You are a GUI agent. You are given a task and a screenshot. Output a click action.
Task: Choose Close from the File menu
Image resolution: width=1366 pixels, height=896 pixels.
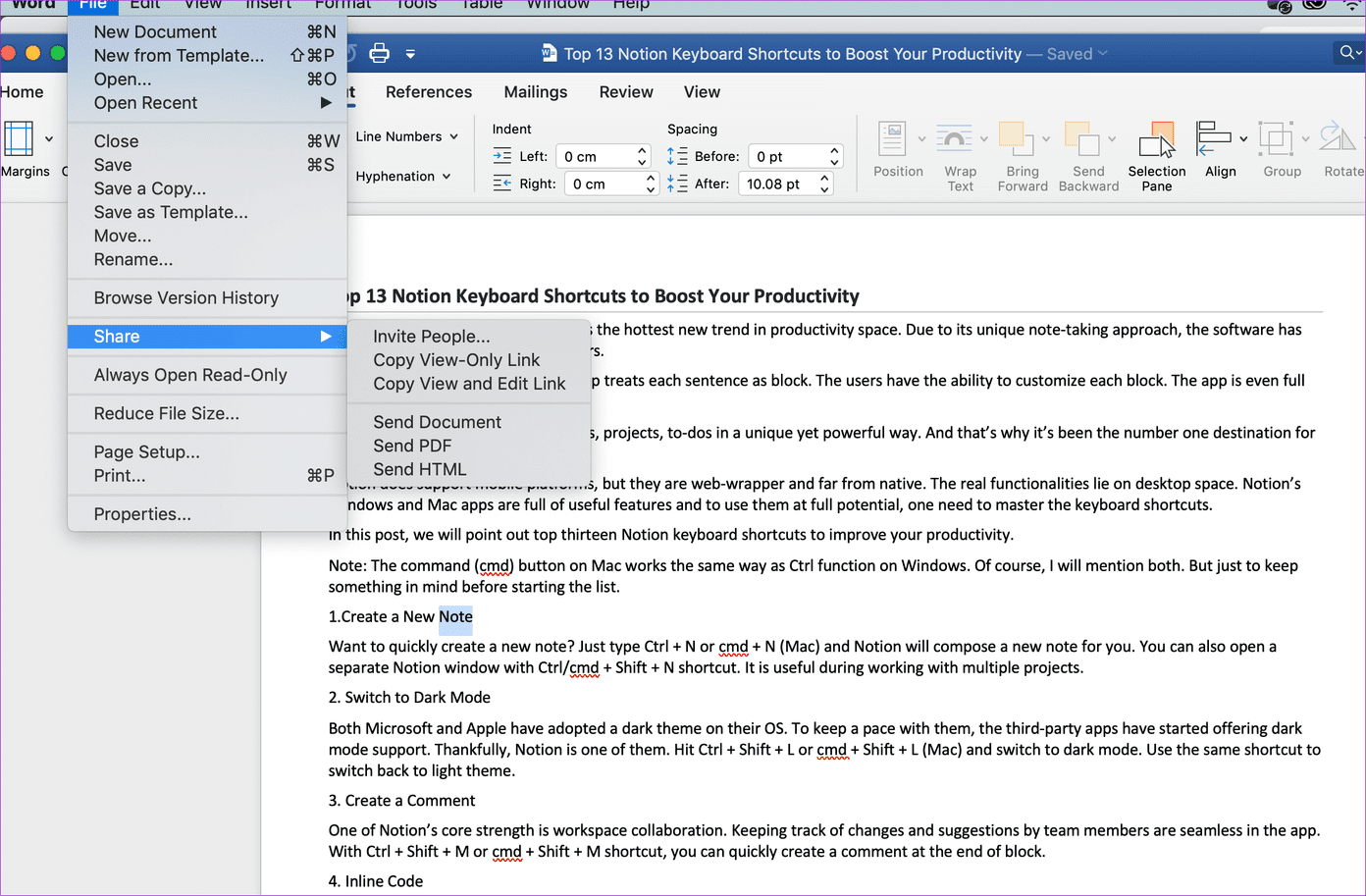207,141
